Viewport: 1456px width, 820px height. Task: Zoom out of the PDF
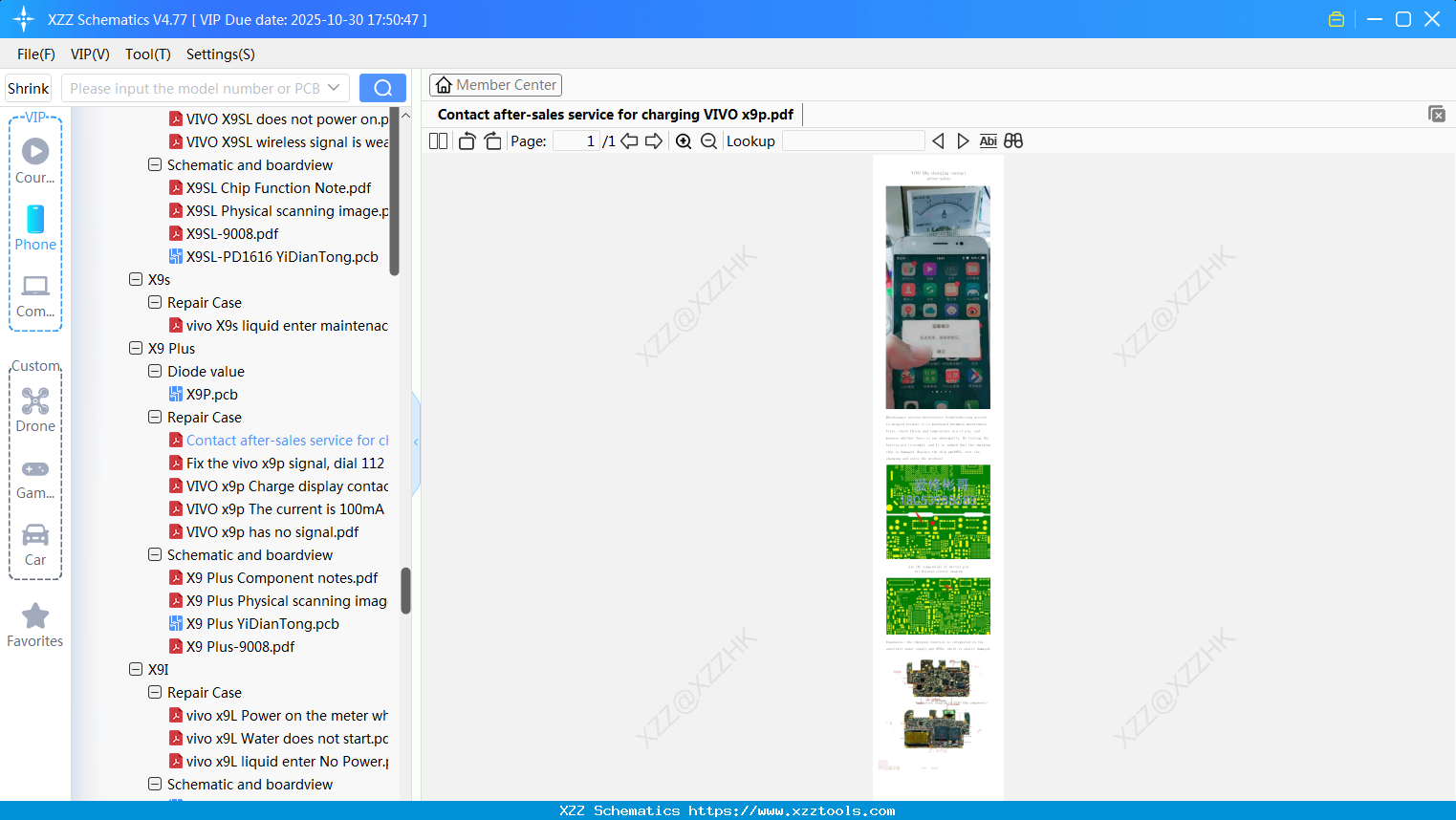(708, 141)
